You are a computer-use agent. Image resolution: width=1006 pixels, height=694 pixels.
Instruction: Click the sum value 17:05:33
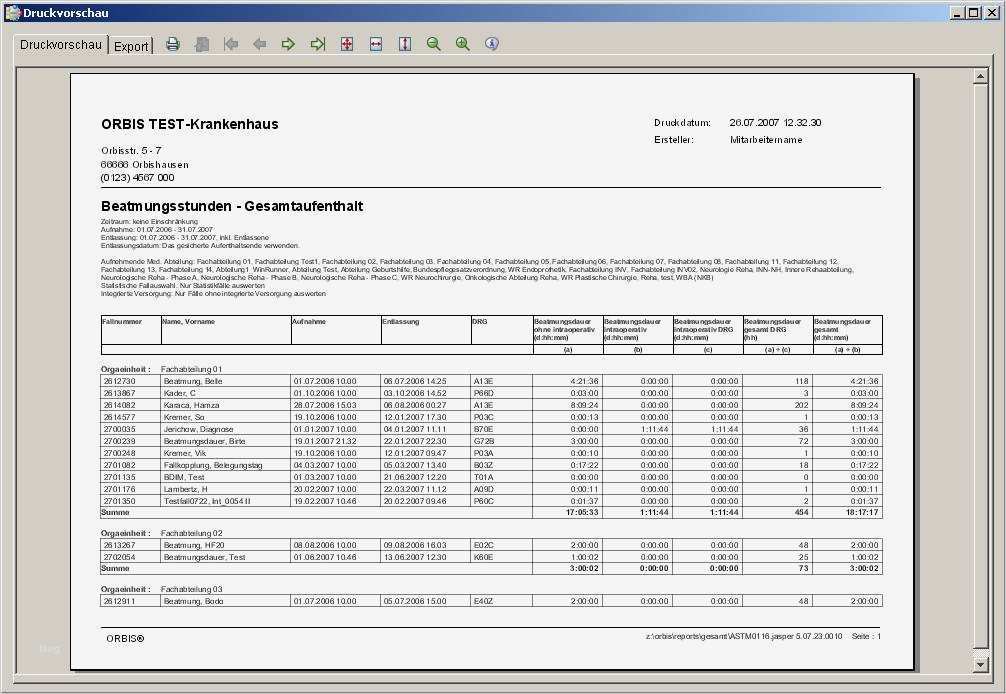coord(583,512)
